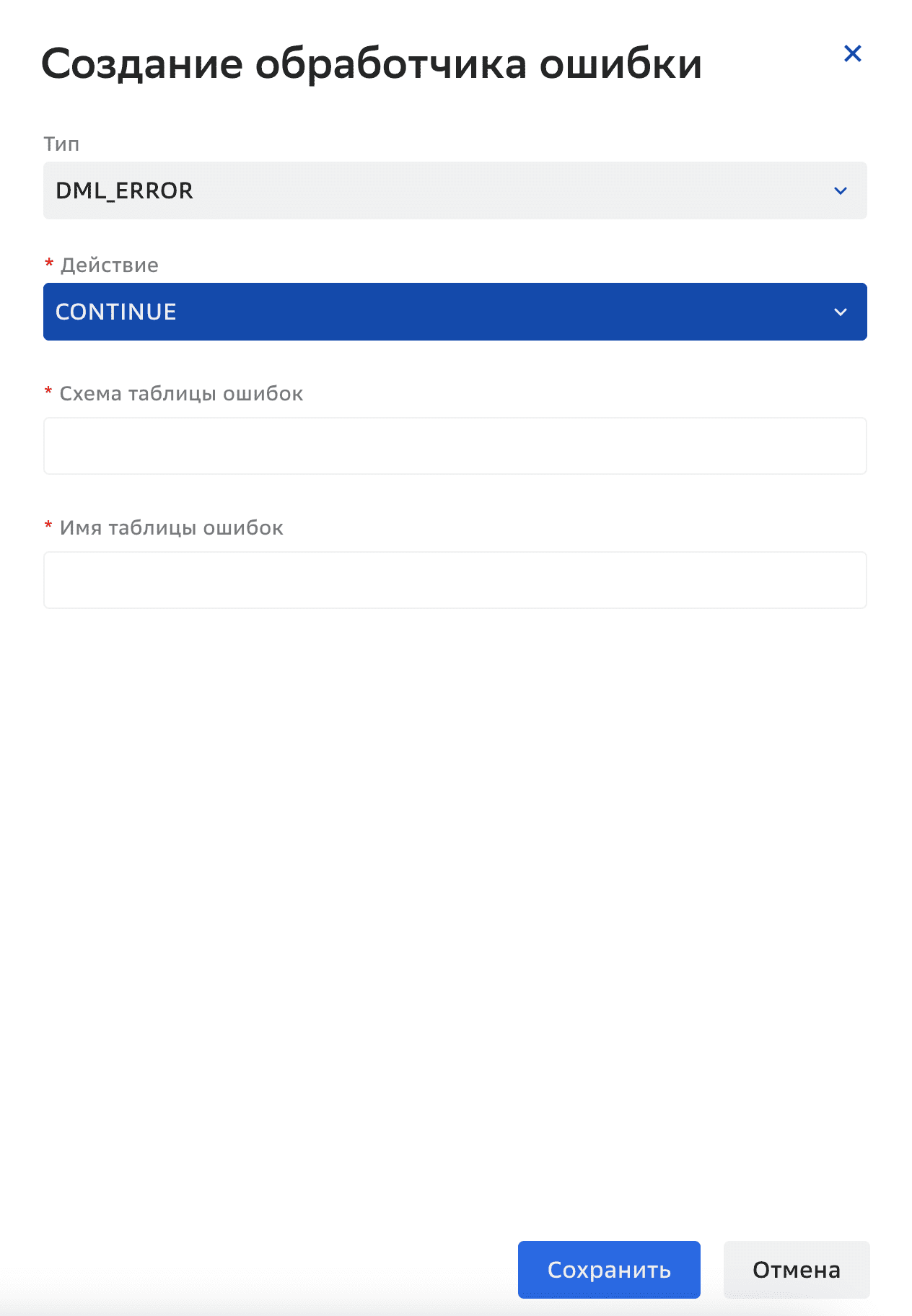Click the Тип field label

pos(61,144)
